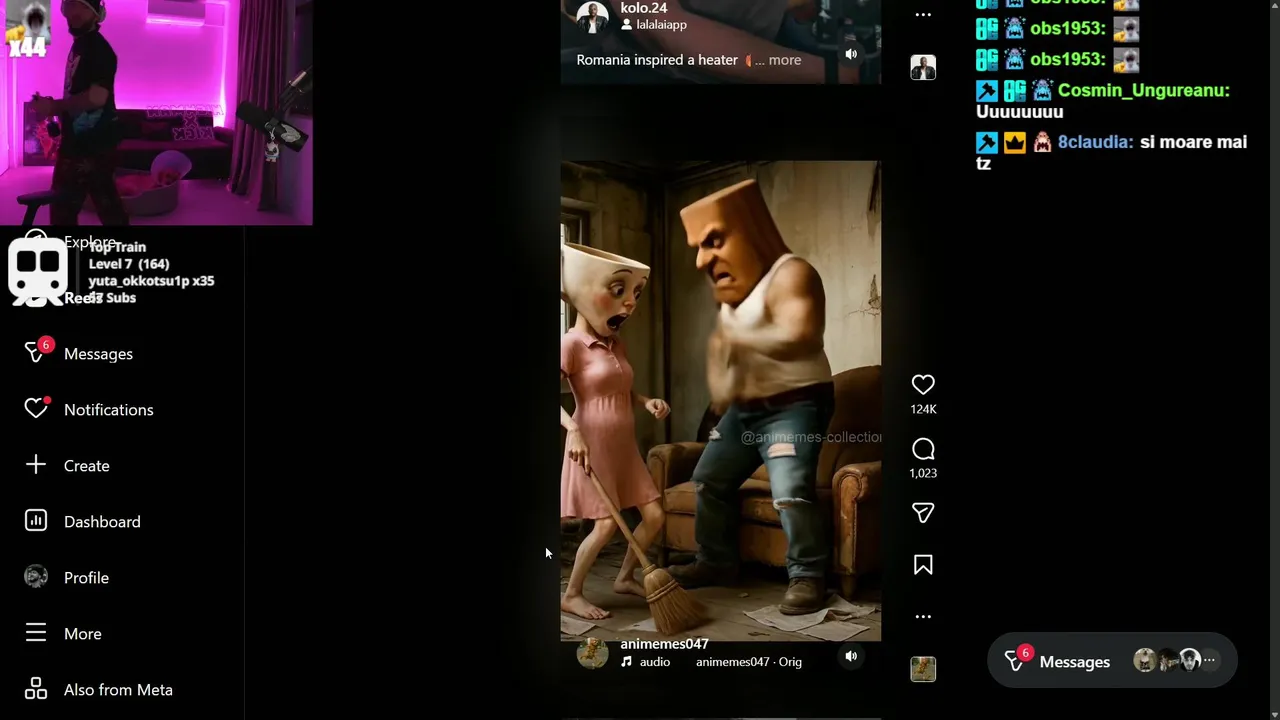Click the Profile avatar icon in sidebar
This screenshot has width=1280, height=720.
tap(36, 577)
